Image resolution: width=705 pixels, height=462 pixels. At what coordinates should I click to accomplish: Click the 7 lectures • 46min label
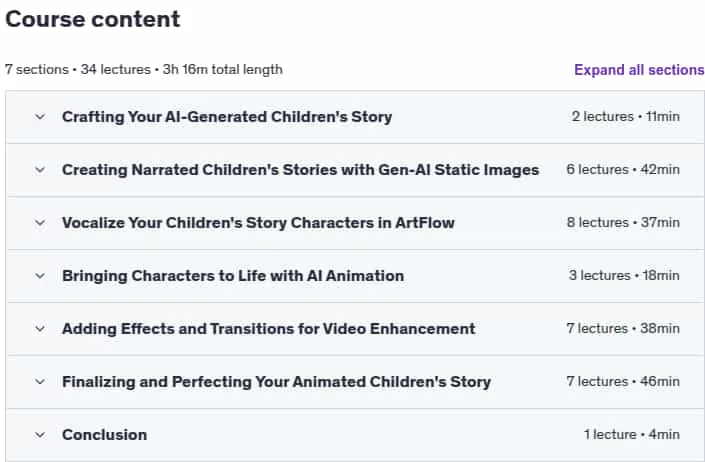623,382
